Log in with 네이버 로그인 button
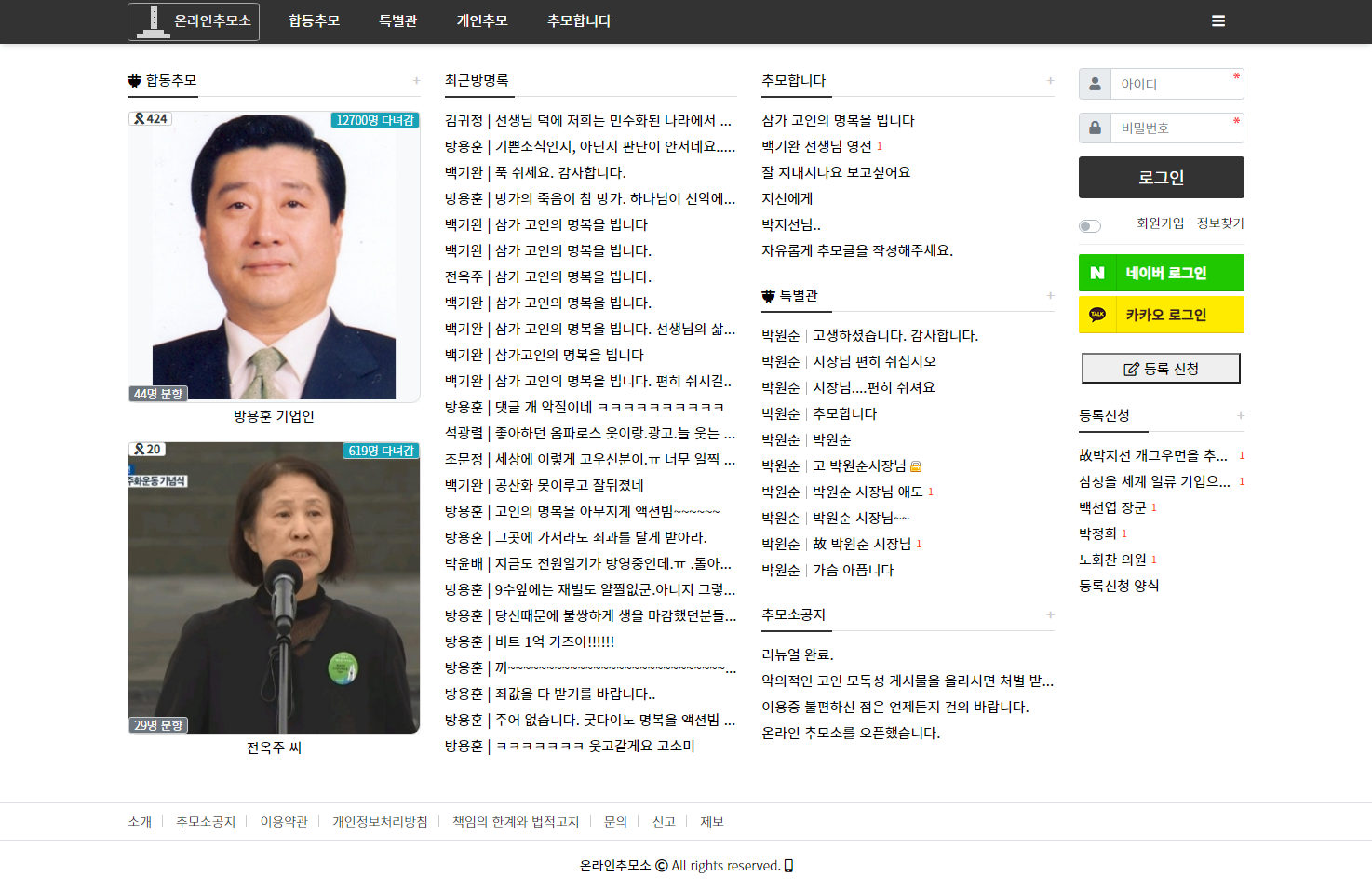The height and width of the screenshot is (890, 1372). point(1162,273)
